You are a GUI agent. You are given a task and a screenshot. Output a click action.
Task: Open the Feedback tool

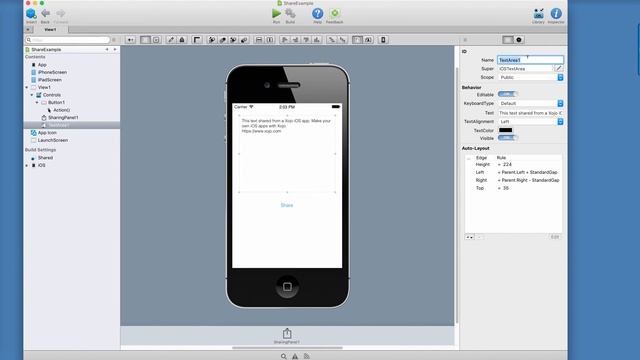click(335, 13)
